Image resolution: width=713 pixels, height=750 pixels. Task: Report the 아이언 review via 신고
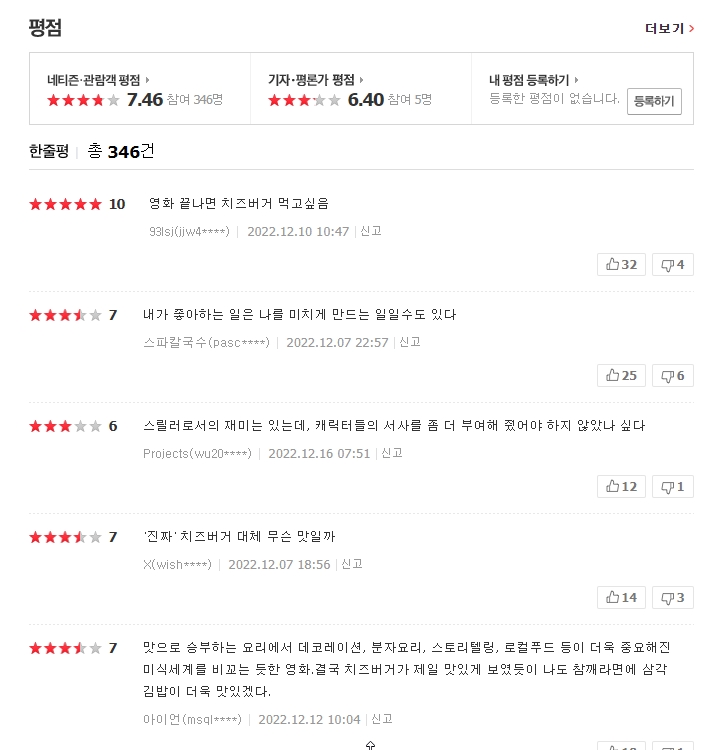[381, 719]
